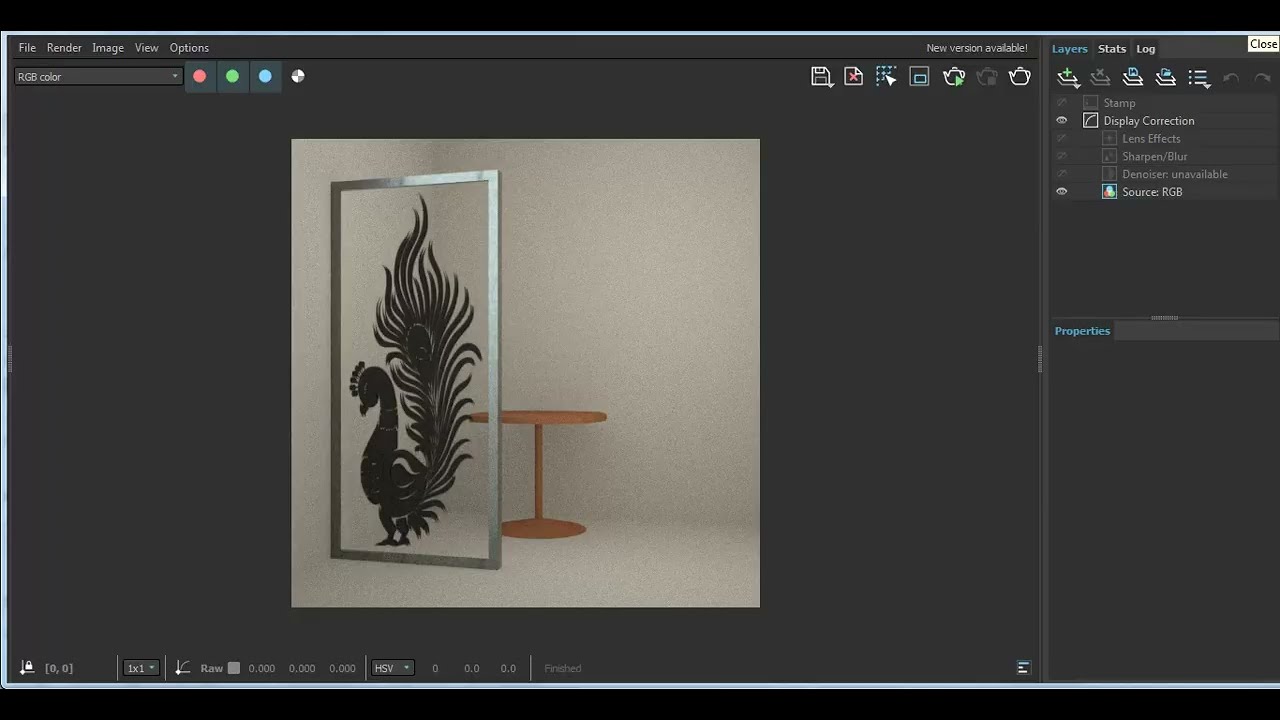Screen dimensions: 1280x720
Task: Click the Close button
Action: click(1264, 44)
